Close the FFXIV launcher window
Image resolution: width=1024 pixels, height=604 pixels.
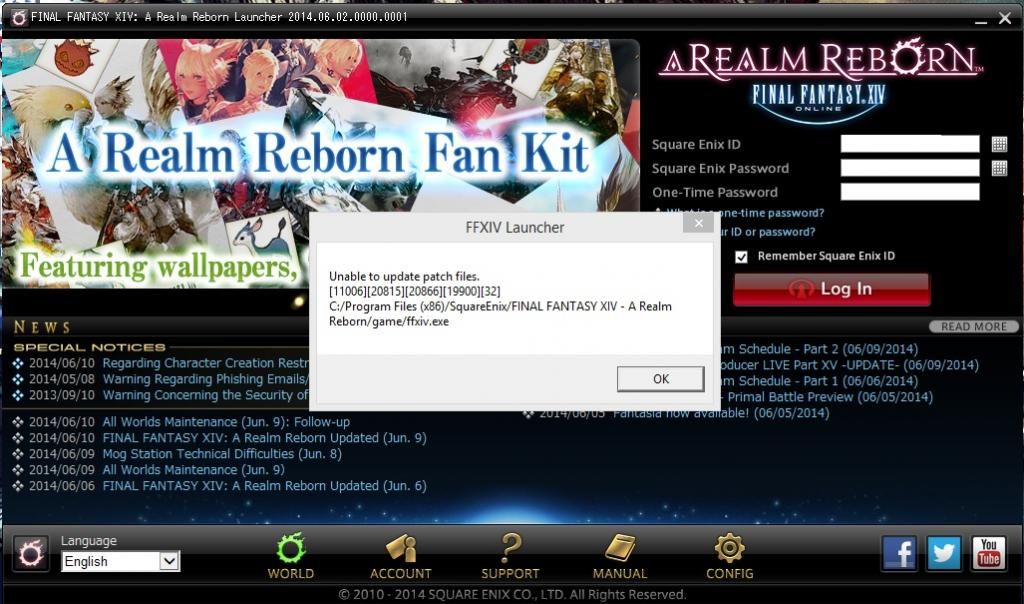pos(1005,18)
